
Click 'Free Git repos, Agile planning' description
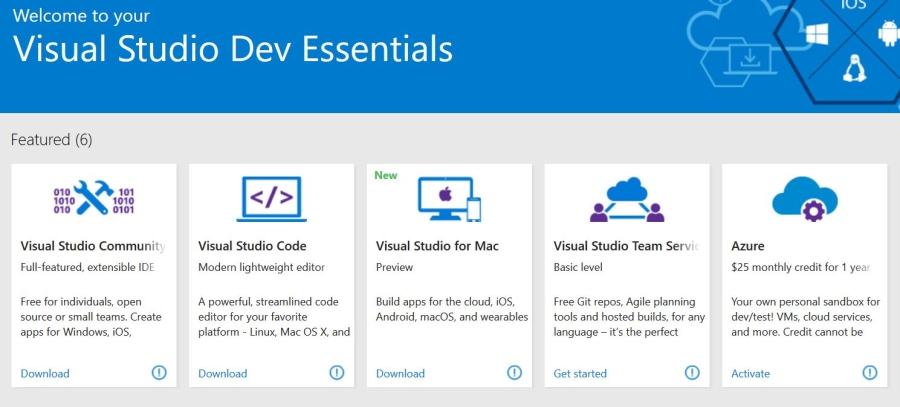point(630,316)
